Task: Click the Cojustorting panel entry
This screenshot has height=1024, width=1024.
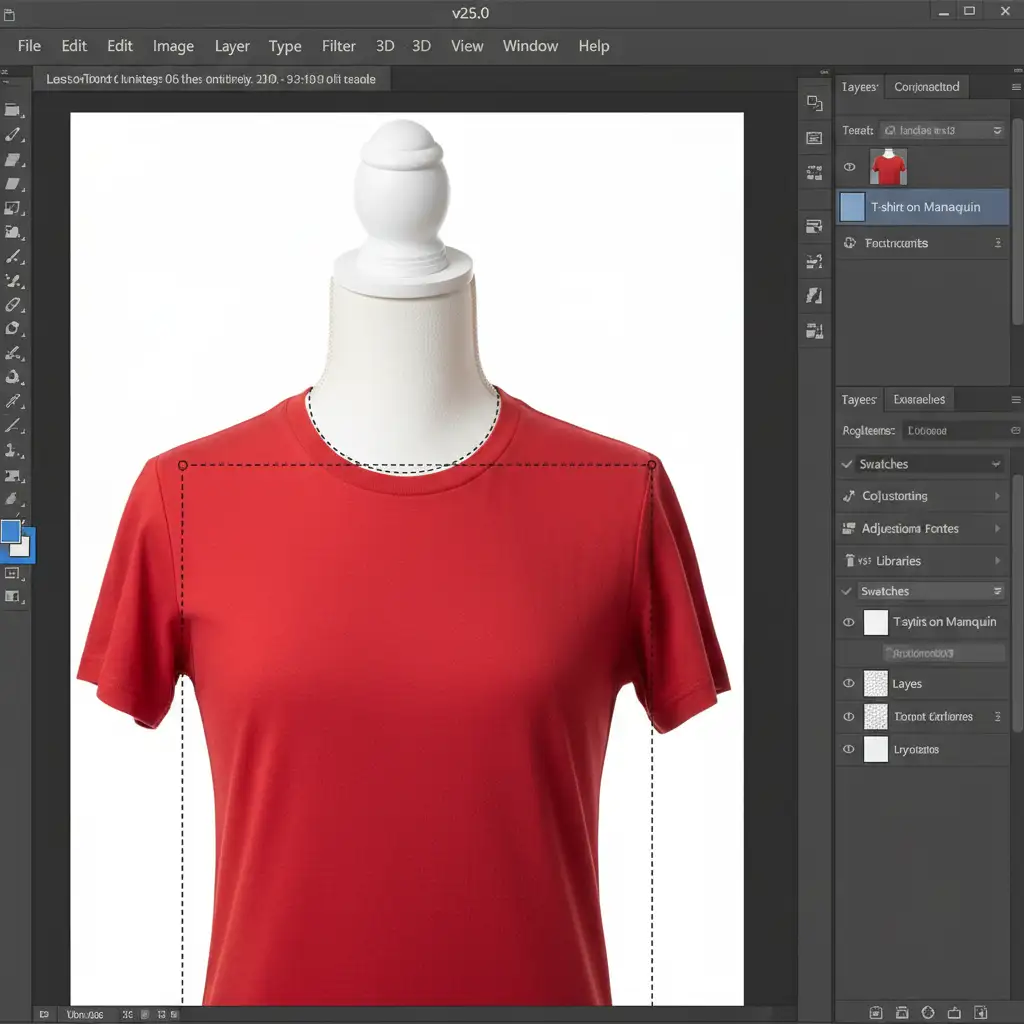Action: pyautogui.click(x=894, y=496)
